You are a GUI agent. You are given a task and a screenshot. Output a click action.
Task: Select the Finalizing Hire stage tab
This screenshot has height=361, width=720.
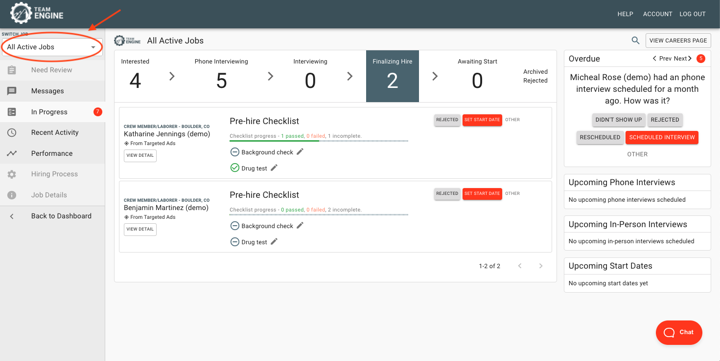point(393,76)
